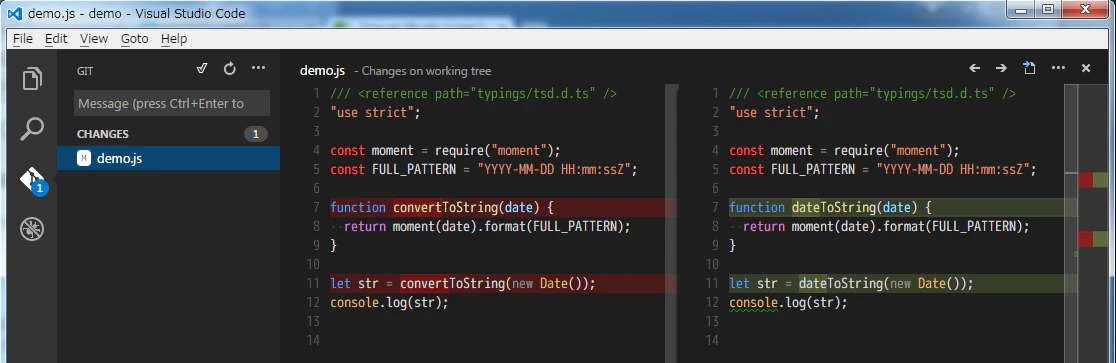Click the commit message input field

click(x=172, y=103)
